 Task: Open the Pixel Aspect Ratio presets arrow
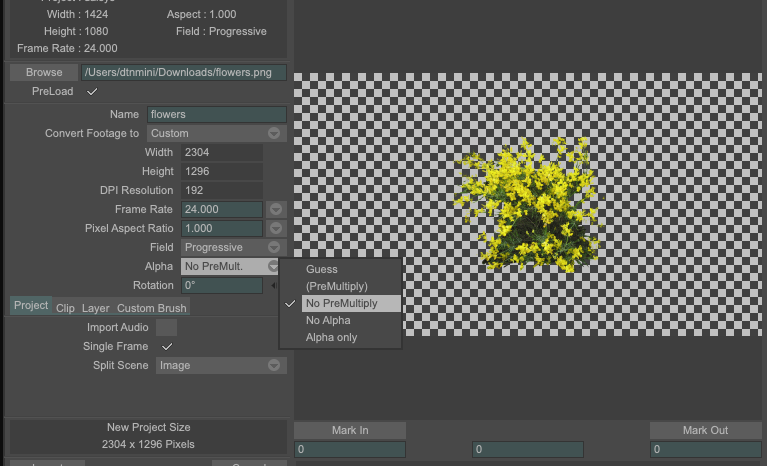(276, 228)
